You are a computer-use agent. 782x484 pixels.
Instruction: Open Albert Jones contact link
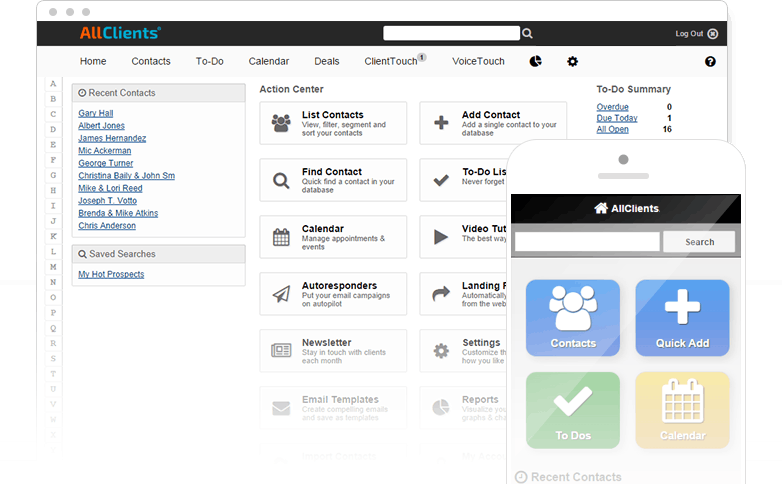click(x=101, y=126)
